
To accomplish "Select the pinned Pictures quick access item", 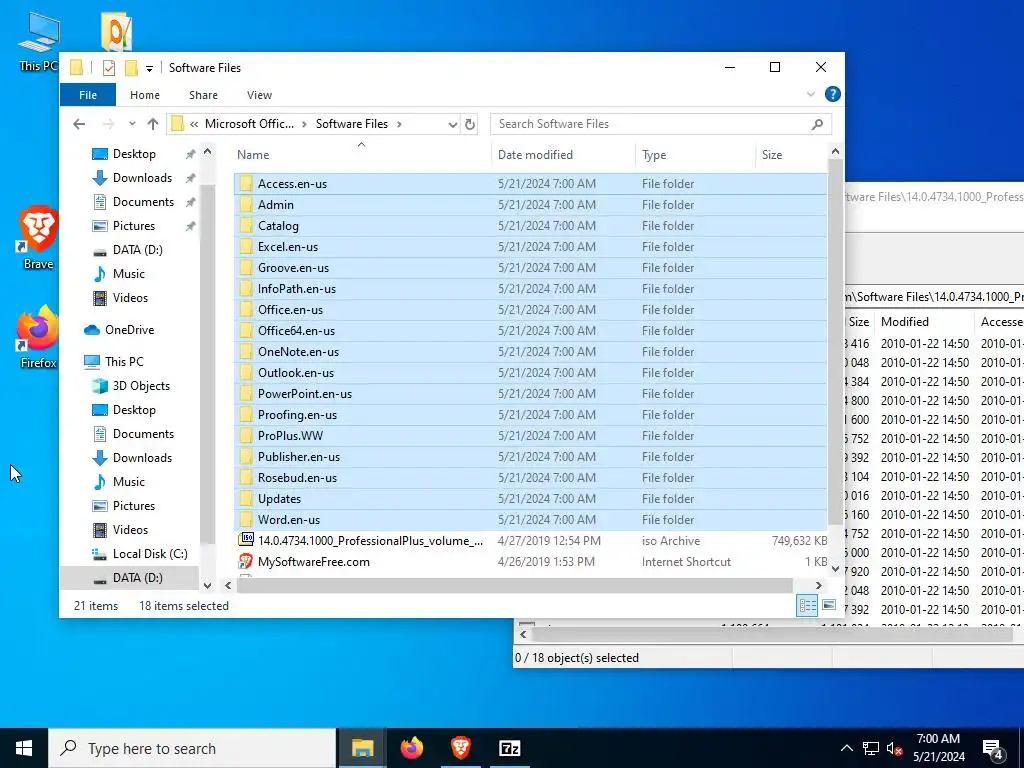I will 134,226.
